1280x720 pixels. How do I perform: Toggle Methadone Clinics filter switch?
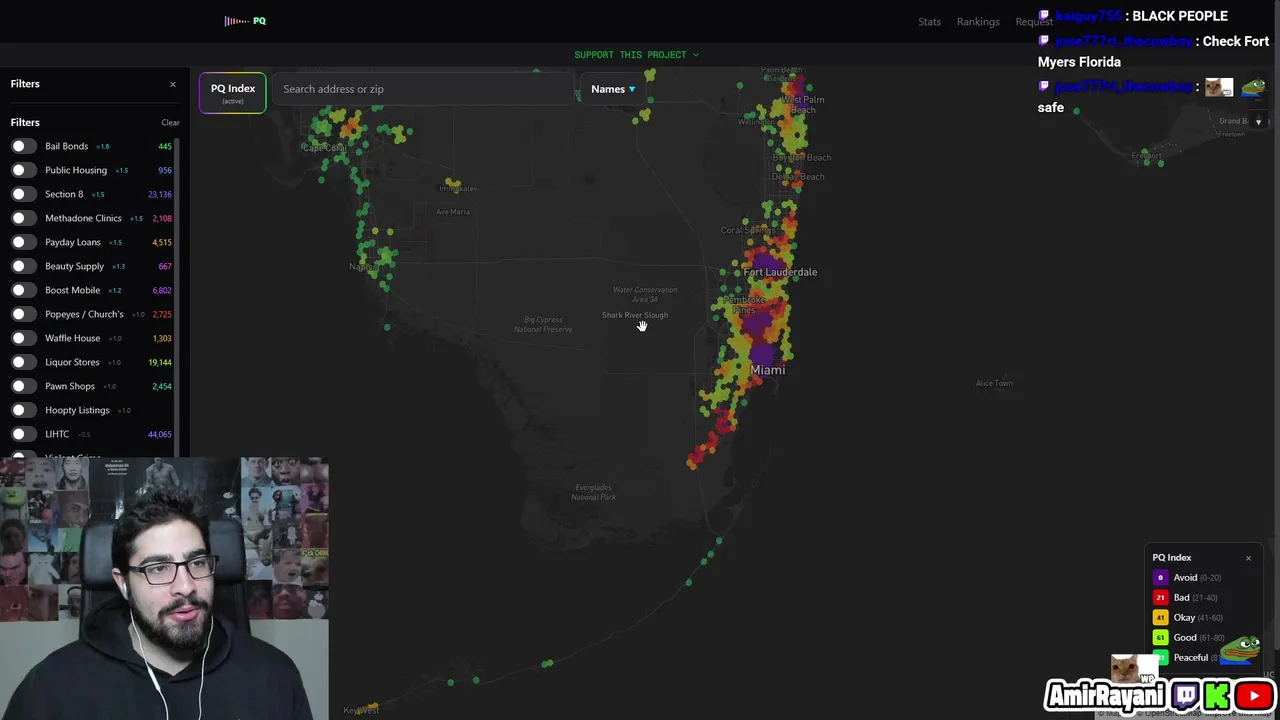pyautogui.click(x=23, y=218)
